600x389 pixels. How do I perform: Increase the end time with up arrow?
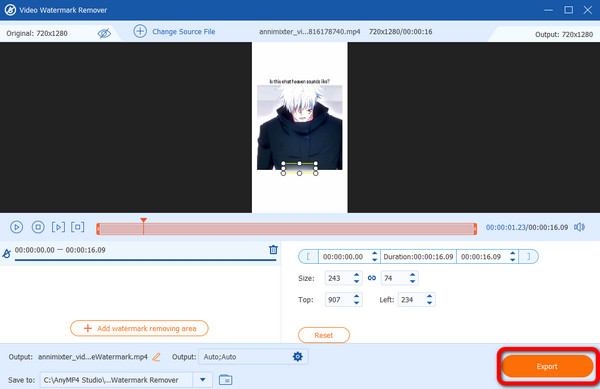point(512,254)
